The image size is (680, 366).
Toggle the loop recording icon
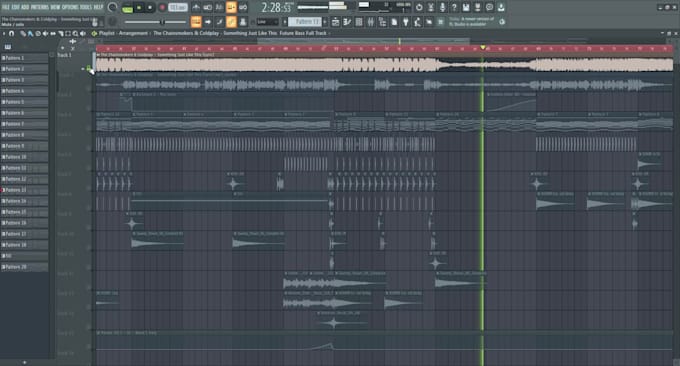[243, 7]
